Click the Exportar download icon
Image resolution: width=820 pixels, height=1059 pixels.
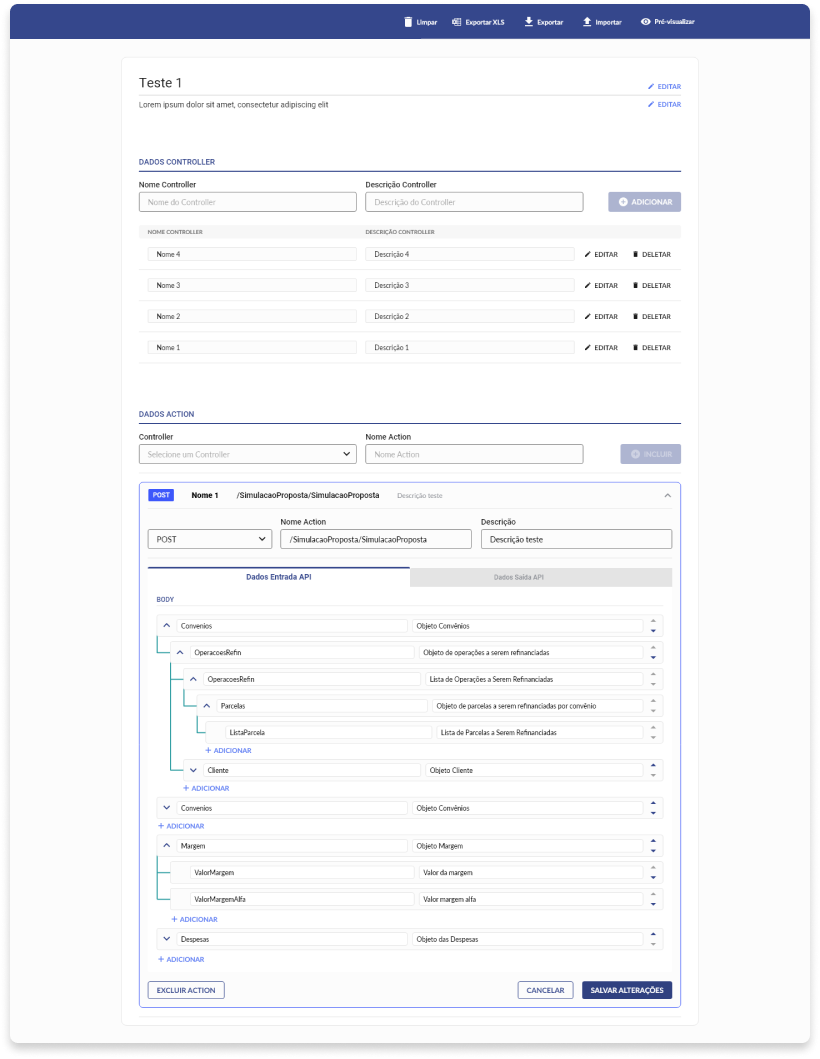(x=528, y=21)
